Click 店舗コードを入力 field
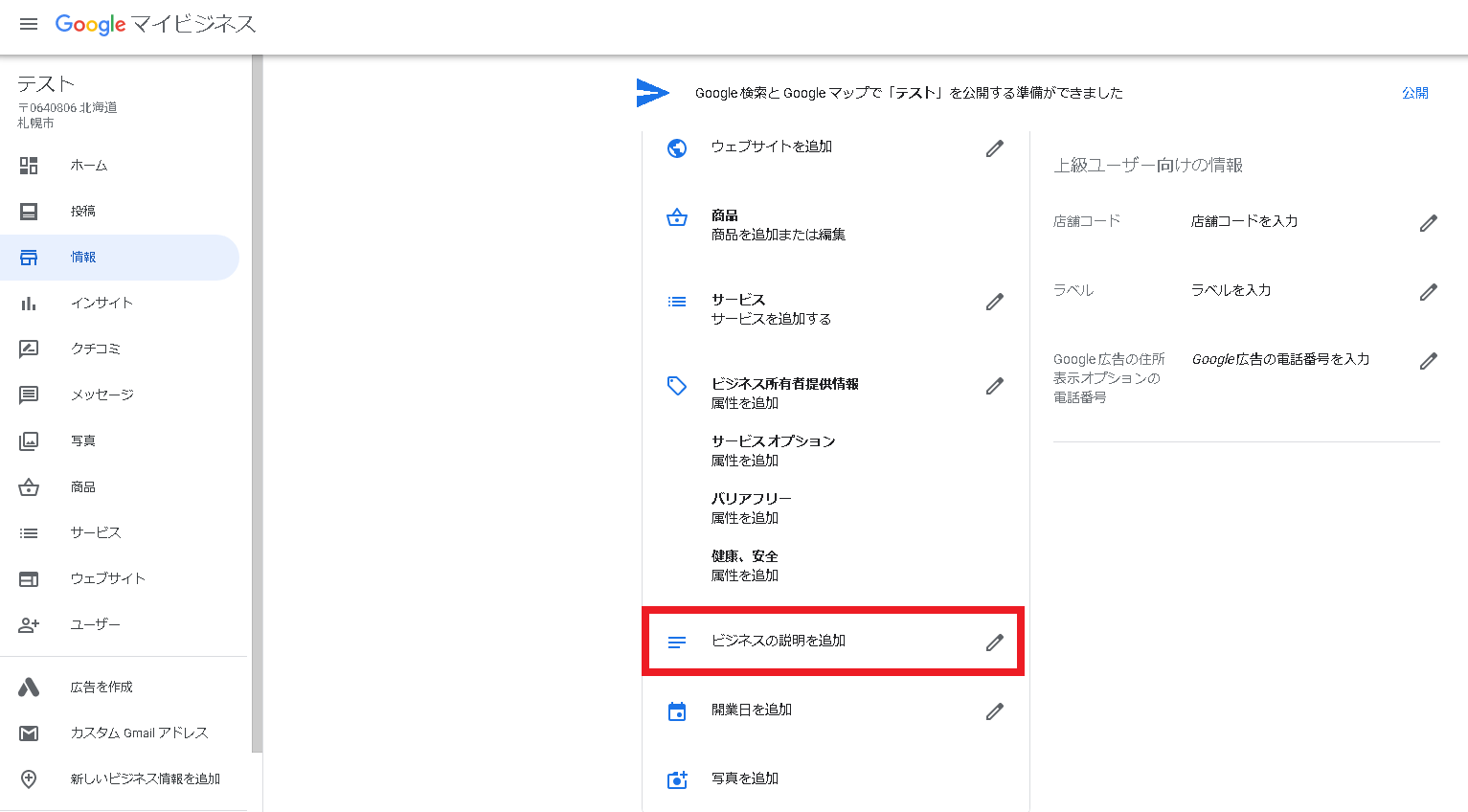 click(1245, 221)
